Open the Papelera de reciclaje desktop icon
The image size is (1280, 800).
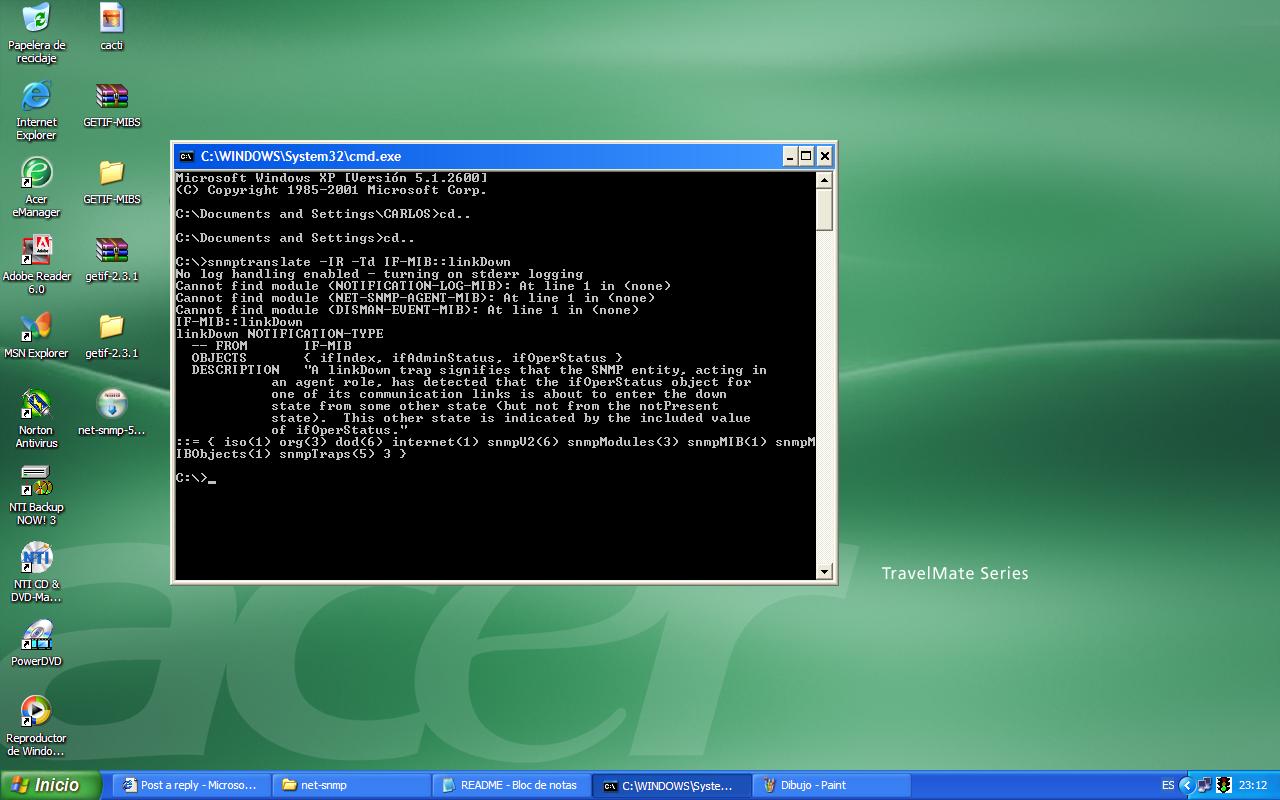(x=36, y=32)
